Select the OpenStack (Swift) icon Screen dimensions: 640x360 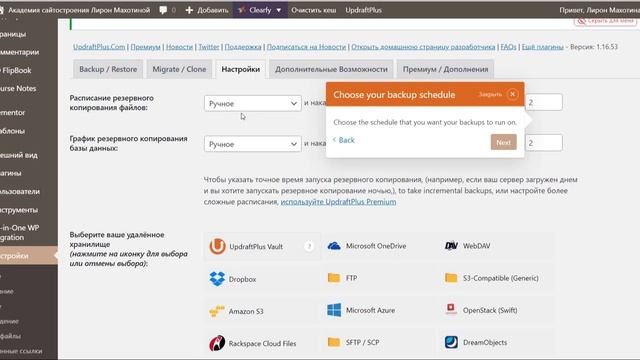[x=451, y=309]
